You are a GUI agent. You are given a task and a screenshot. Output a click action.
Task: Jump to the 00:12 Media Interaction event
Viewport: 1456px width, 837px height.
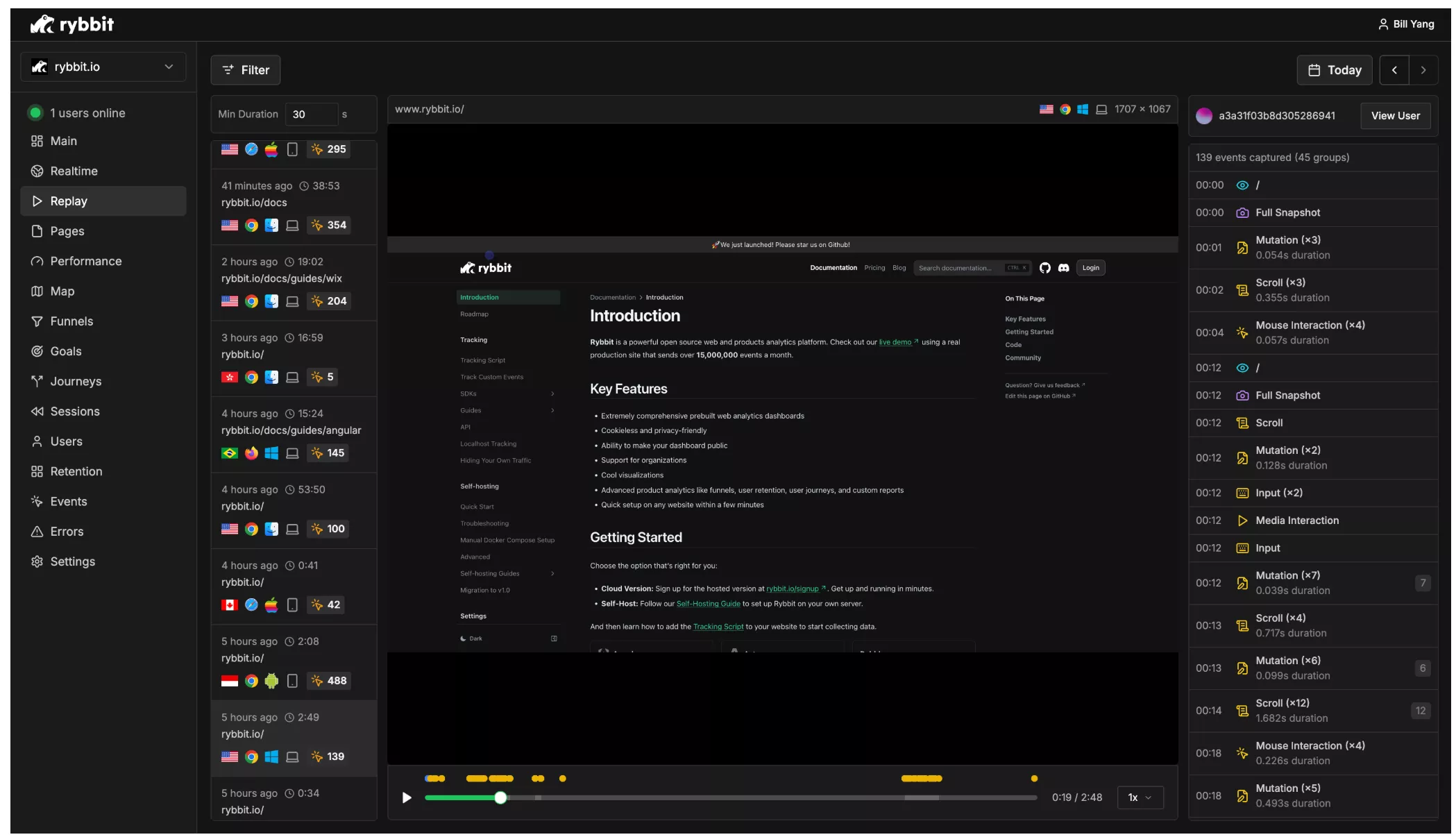(x=1313, y=521)
